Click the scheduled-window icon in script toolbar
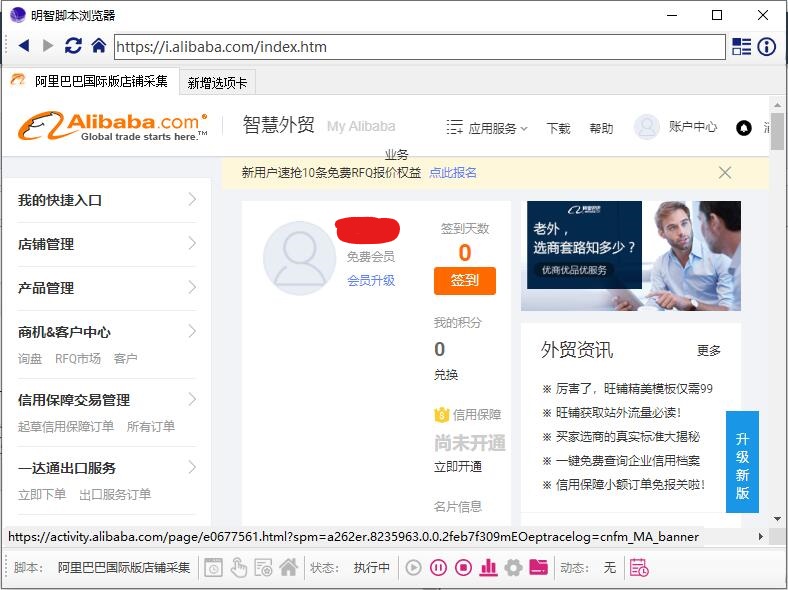This screenshot has height=590, width=788. pyautogui.click(x=213, y=568)
